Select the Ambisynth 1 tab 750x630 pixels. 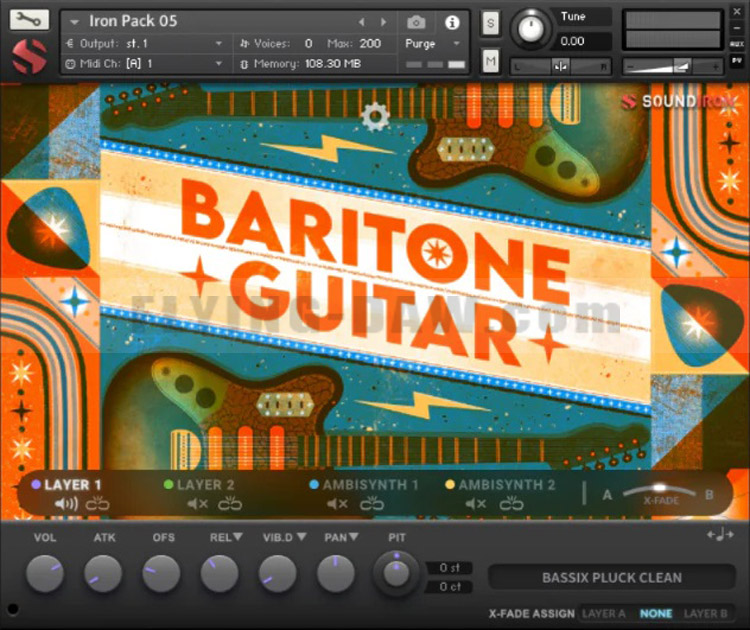click(369, 485)
